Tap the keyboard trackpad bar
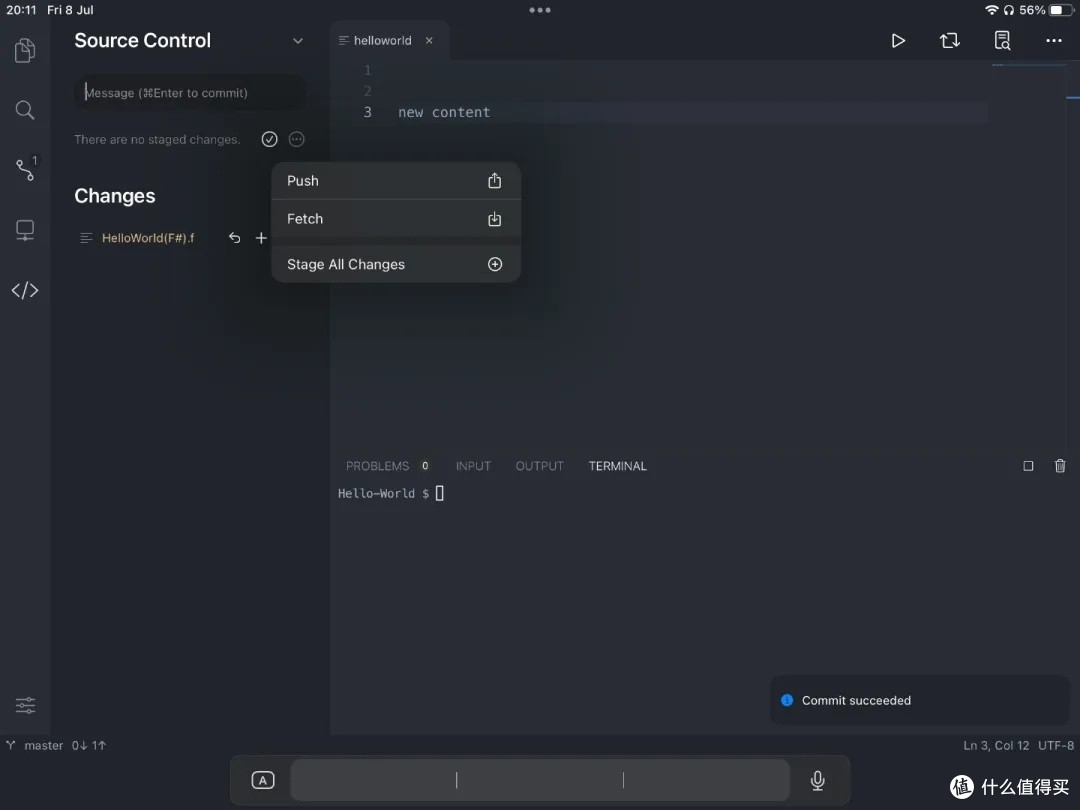1080x810 pixels. point(539,780)
